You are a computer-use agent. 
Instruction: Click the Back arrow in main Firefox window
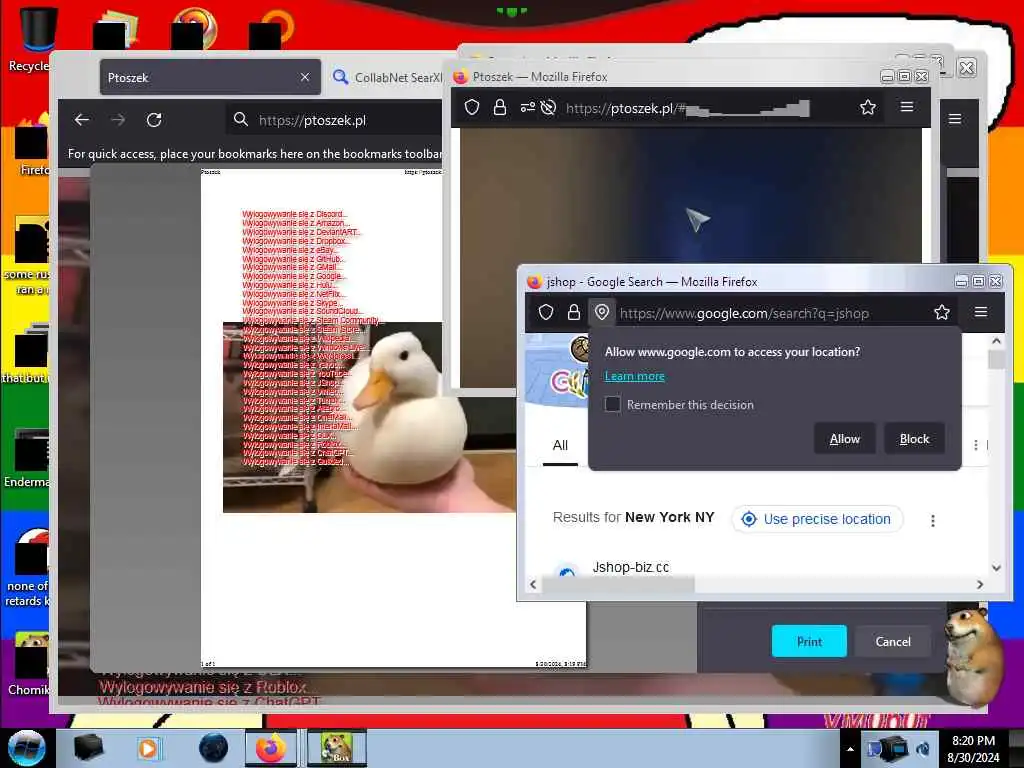82,120
